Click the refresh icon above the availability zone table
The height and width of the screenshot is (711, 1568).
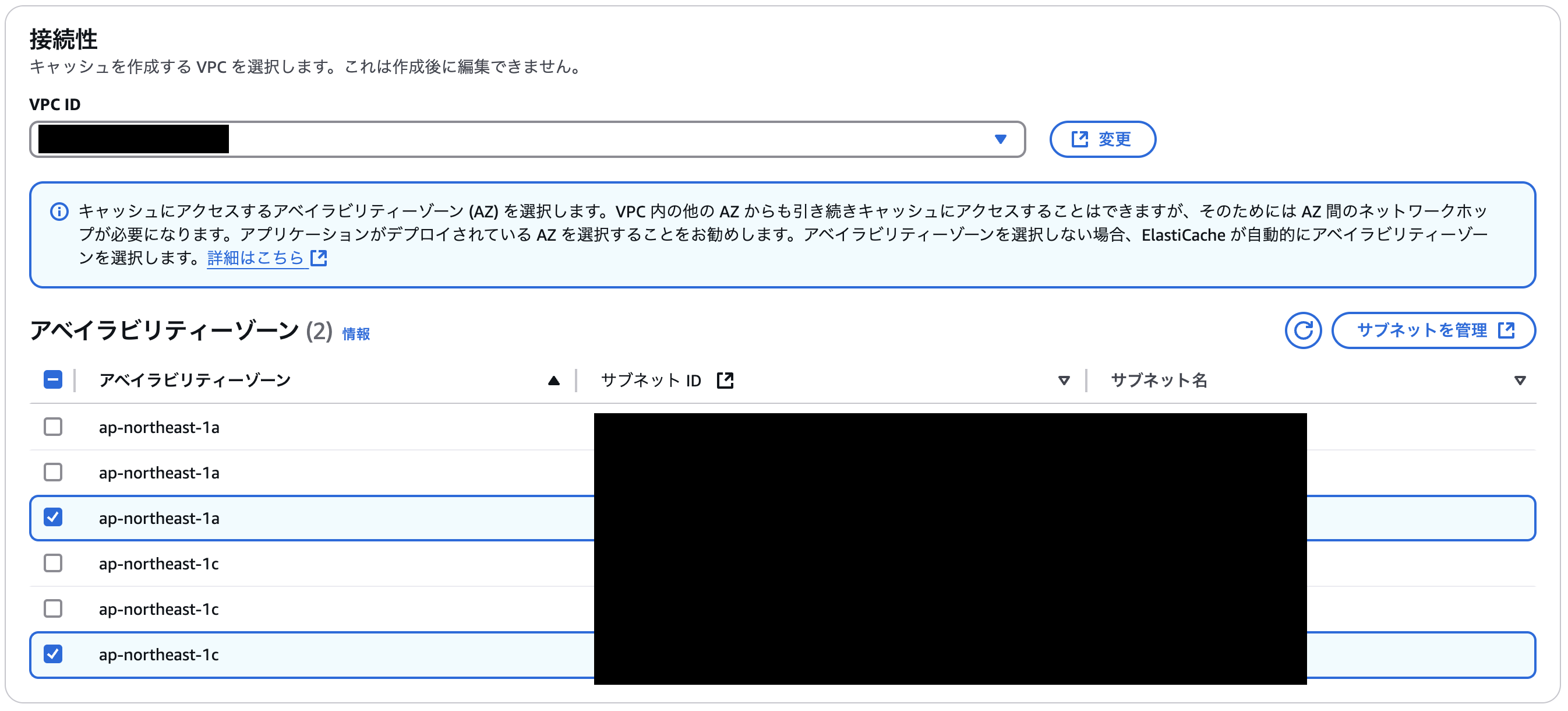pyautogui.click(x=1302, y=330)
